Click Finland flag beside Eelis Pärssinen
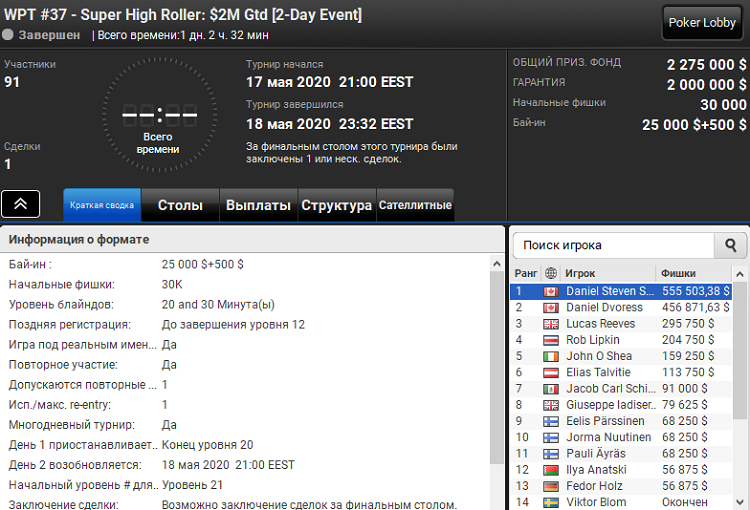Screen dimensions: 750x510 (551, 422)
